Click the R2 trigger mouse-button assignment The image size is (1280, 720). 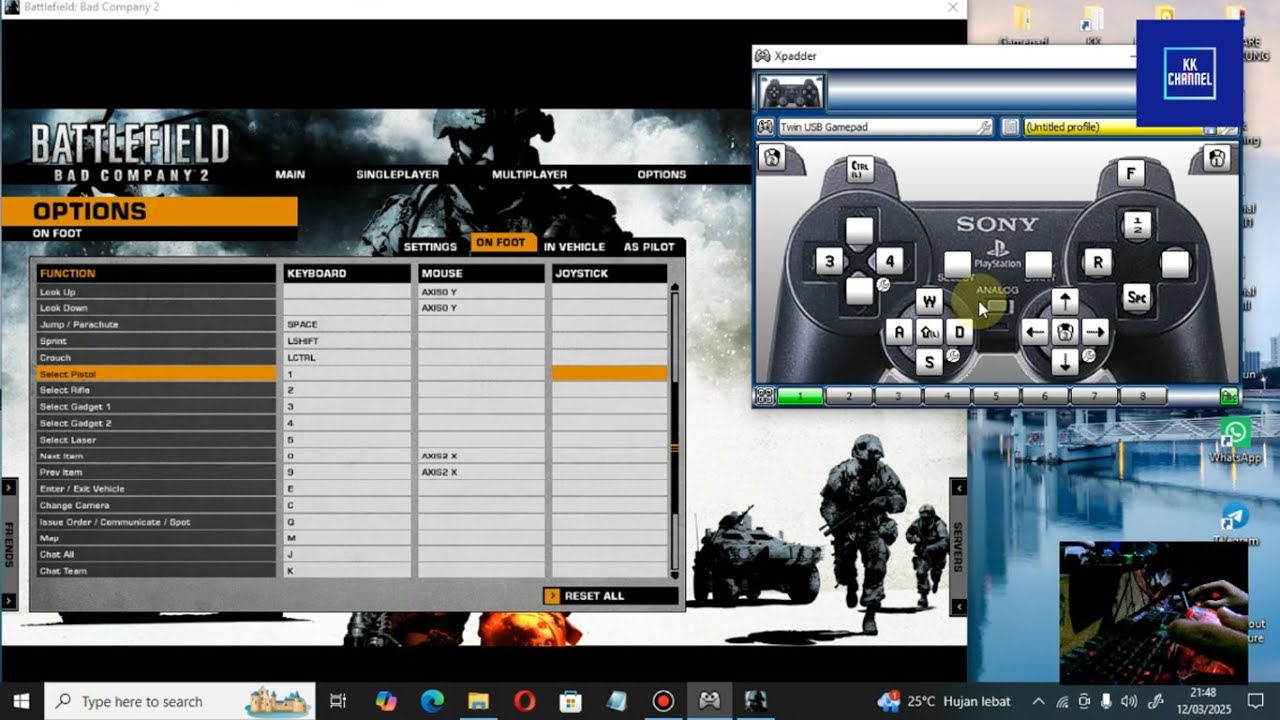(1217, 158)
